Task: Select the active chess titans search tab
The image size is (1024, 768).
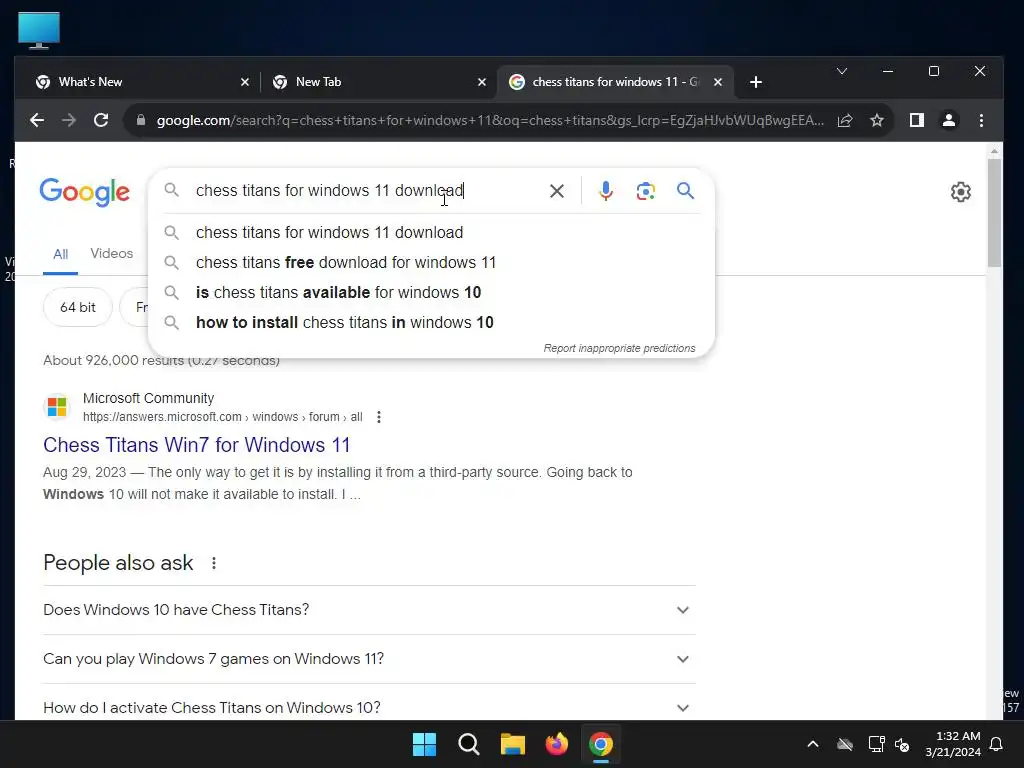Action: [615, 82]
